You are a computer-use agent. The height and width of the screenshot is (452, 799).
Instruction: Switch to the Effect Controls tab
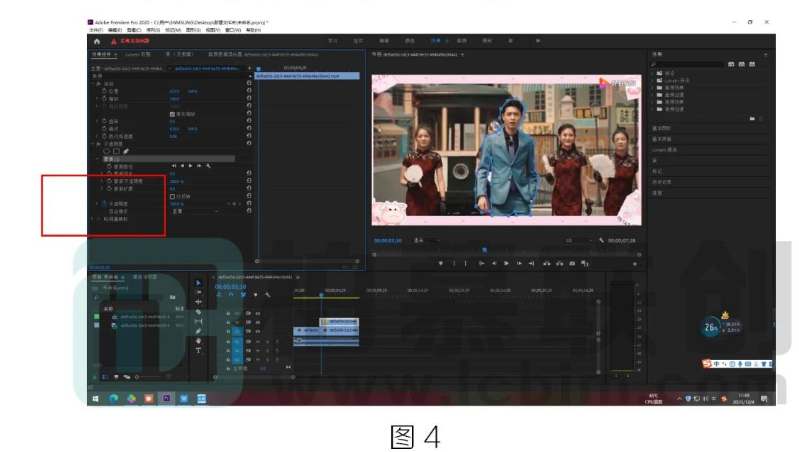pyautogui.click(x=103, y=53)
